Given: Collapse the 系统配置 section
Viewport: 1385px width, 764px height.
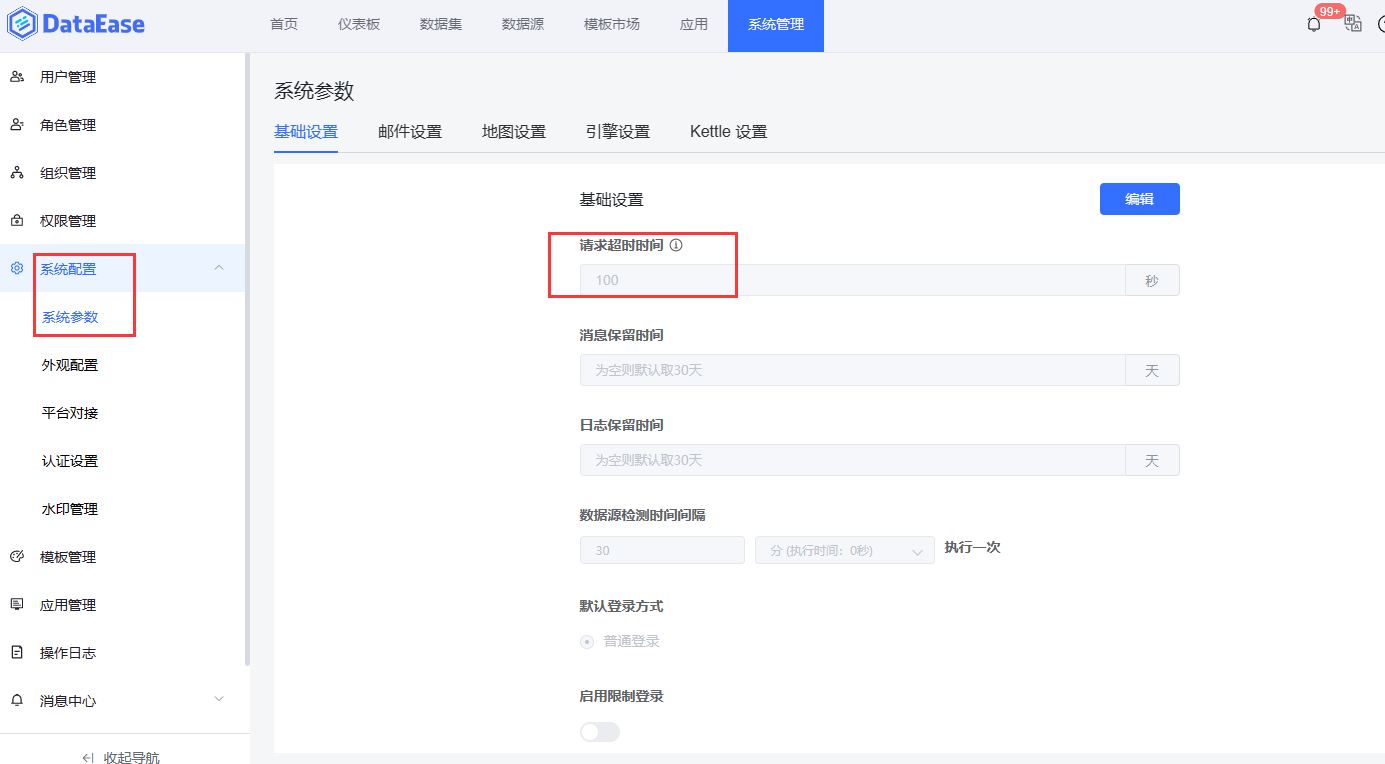Looking at the screenshot, I should tap(218, 267).
